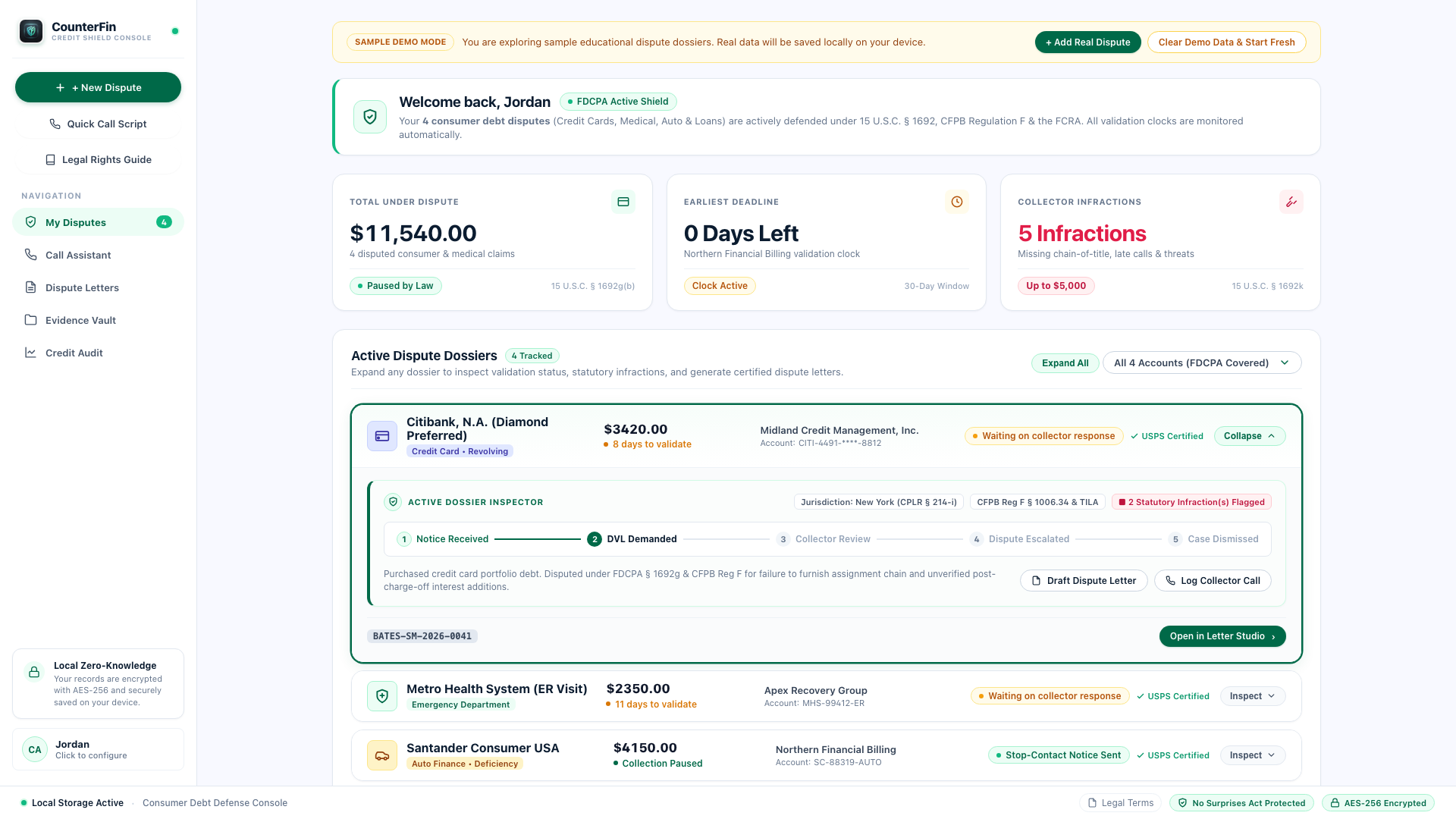This screenshot has width=1456, height=819.
Task: Select step 3 Collector Review
Action: tap(824, 539)
